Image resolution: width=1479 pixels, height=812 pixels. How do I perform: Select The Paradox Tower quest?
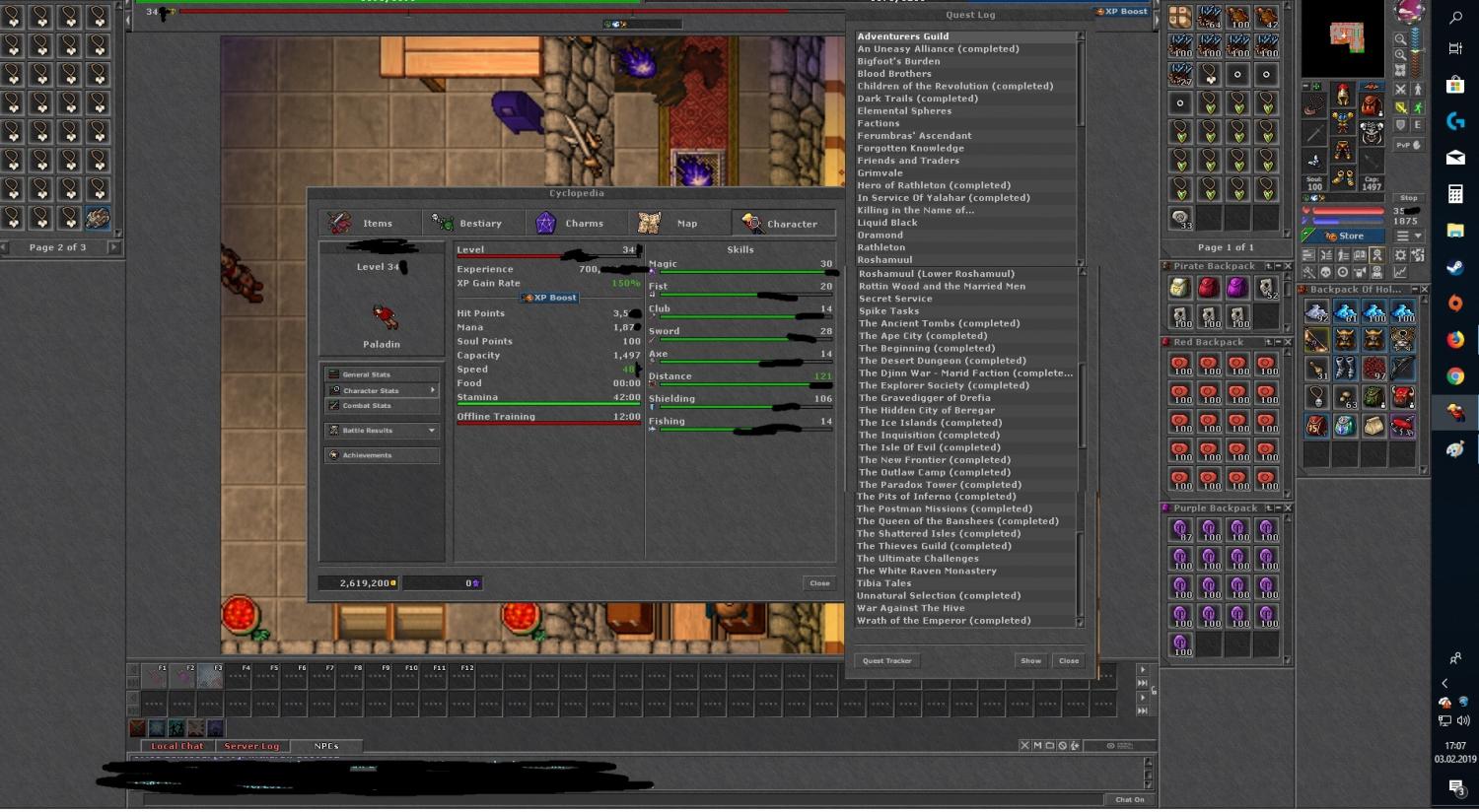click(965, 485)
